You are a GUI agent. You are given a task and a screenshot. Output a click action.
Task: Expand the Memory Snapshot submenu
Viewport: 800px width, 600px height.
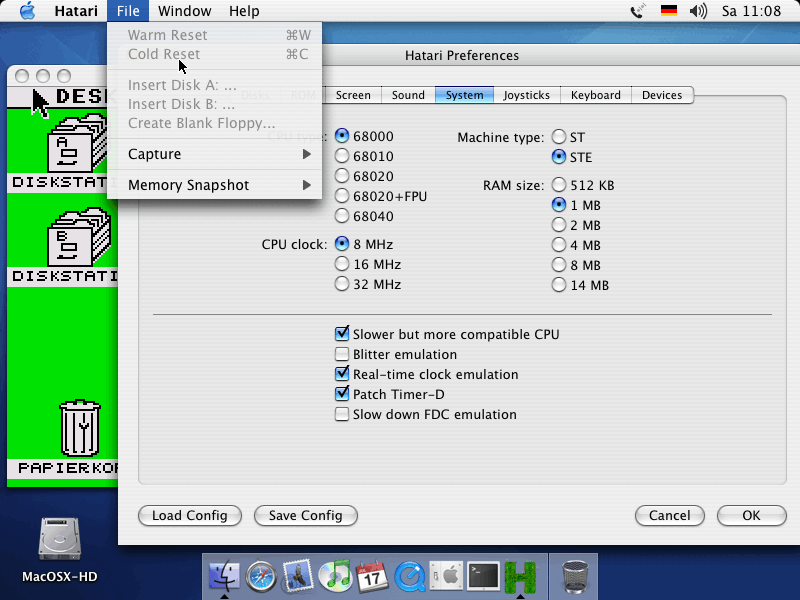pyautogui.click(x=214, y=185)
